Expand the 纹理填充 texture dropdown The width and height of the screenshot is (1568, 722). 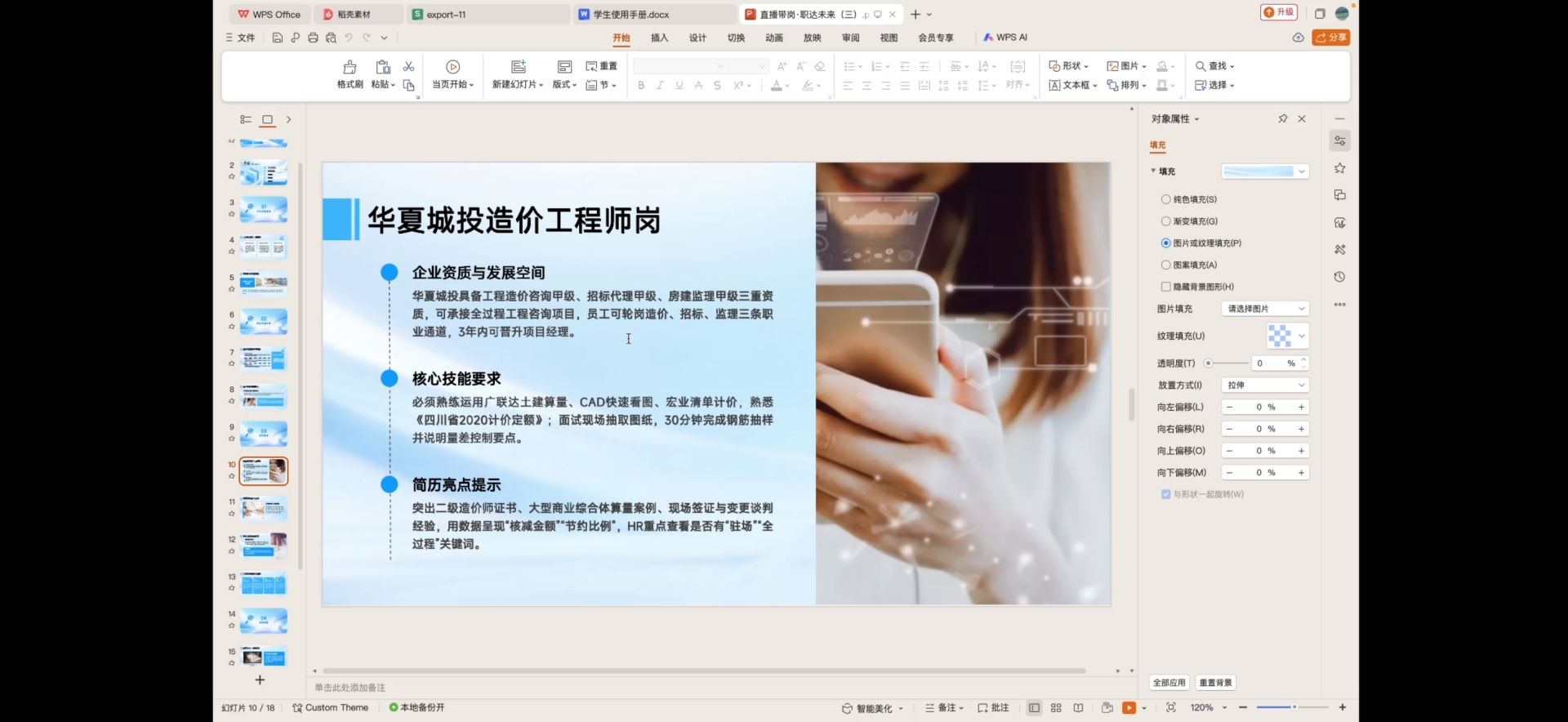point(1301,336)
